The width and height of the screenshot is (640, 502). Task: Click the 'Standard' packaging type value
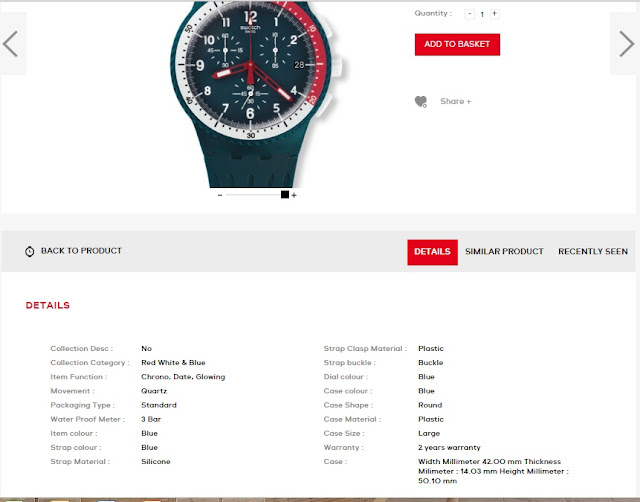tap(159, 405)
